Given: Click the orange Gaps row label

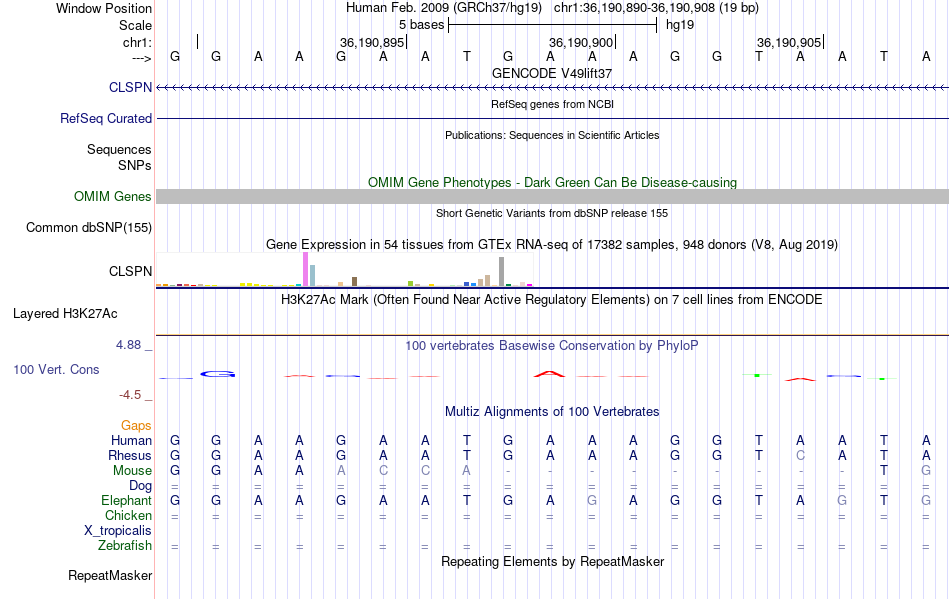Looking at the screenshot, I should (136, 425).
